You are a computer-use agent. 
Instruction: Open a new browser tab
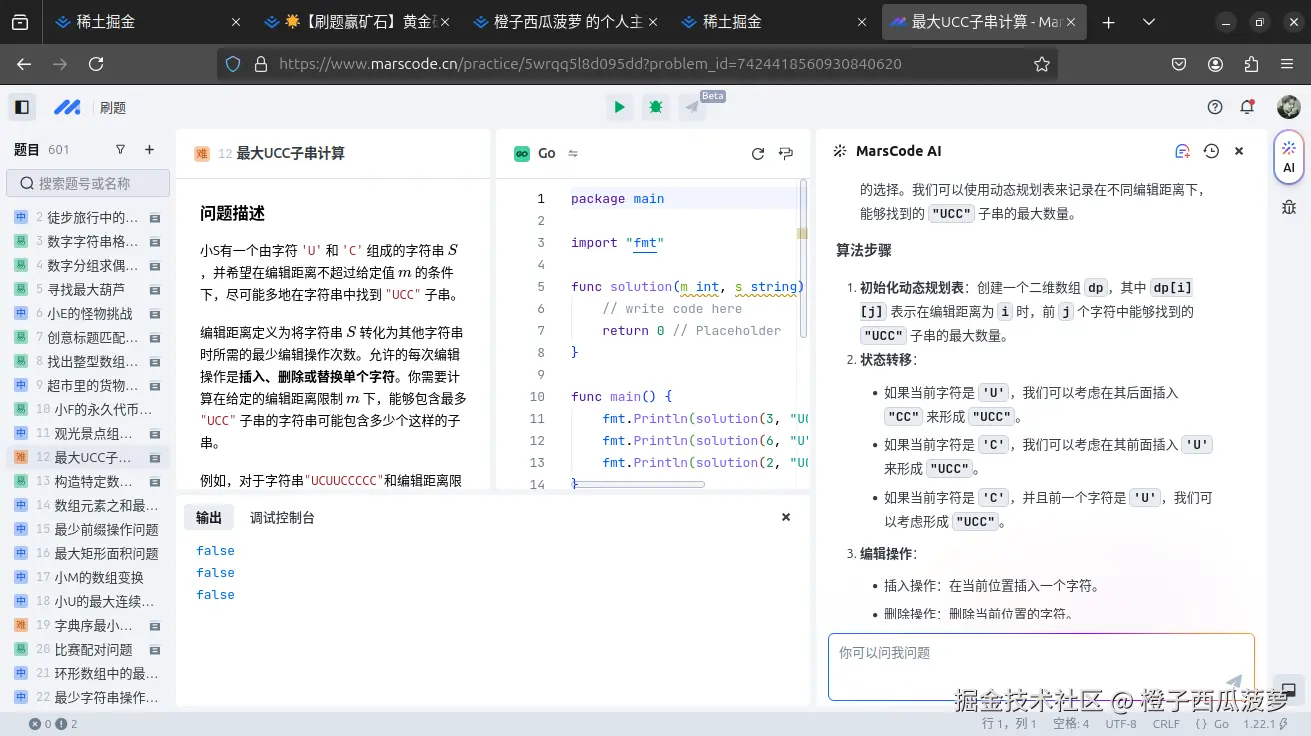coord(1108,21)
